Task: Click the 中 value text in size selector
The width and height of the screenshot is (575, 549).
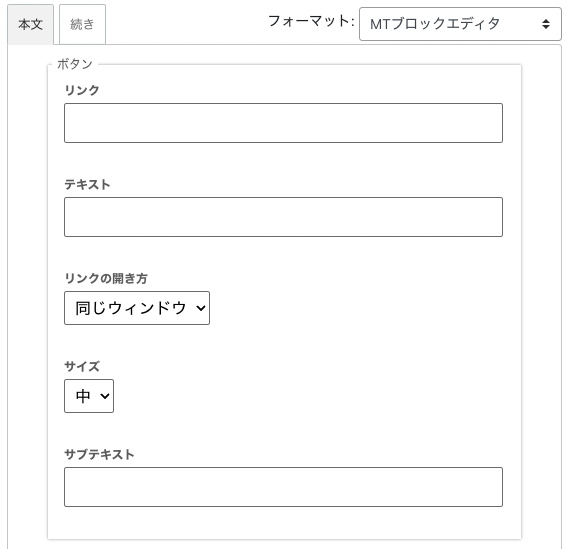Action: point(83,396)
